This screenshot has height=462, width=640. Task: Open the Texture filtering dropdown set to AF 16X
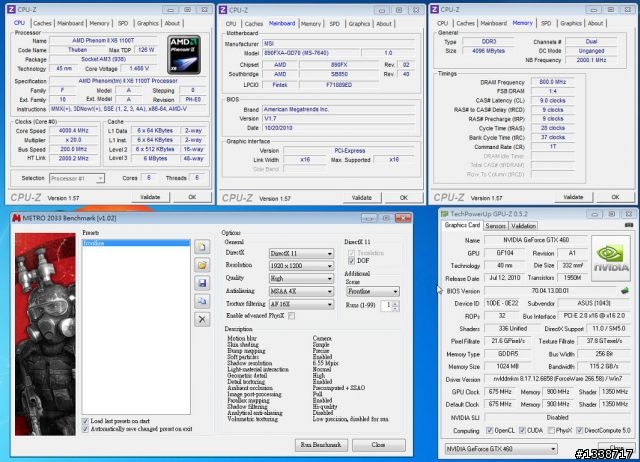pos(301,304)
